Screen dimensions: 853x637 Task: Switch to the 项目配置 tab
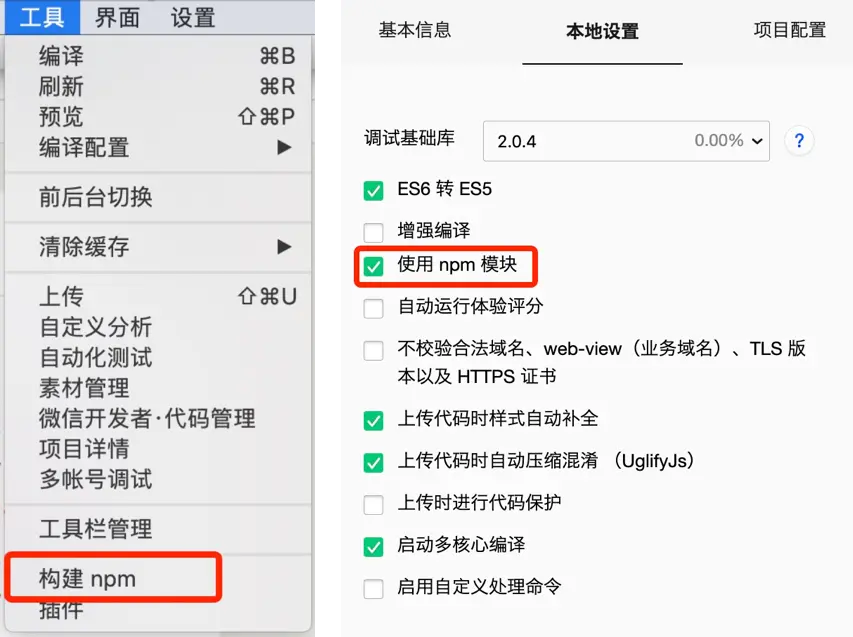(x=789, y=30)
